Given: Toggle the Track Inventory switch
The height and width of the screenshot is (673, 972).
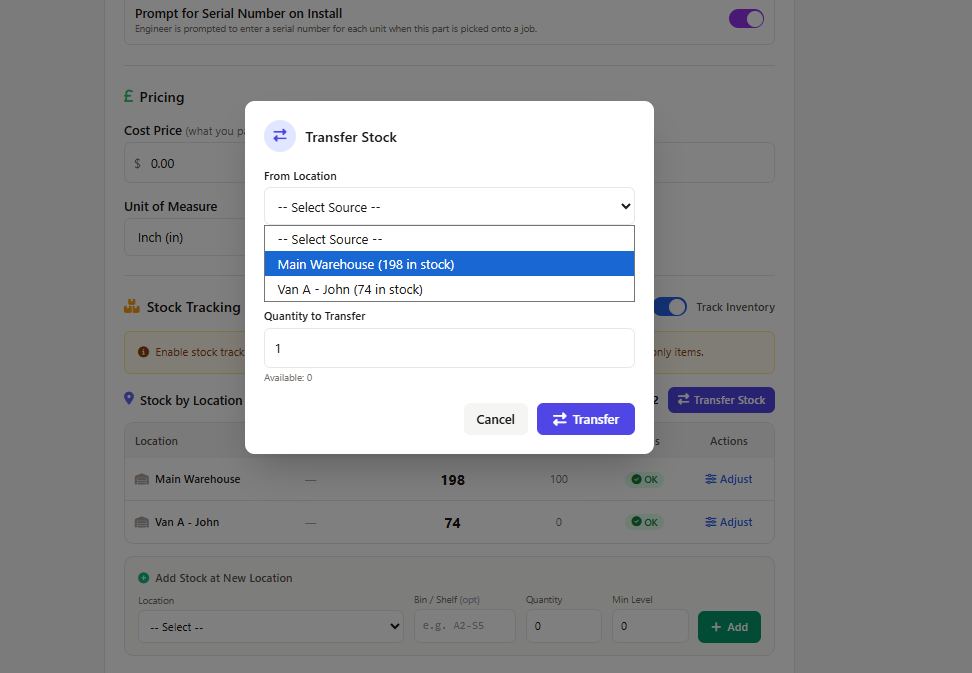Looking at the screenshot, I should point(670,307).
